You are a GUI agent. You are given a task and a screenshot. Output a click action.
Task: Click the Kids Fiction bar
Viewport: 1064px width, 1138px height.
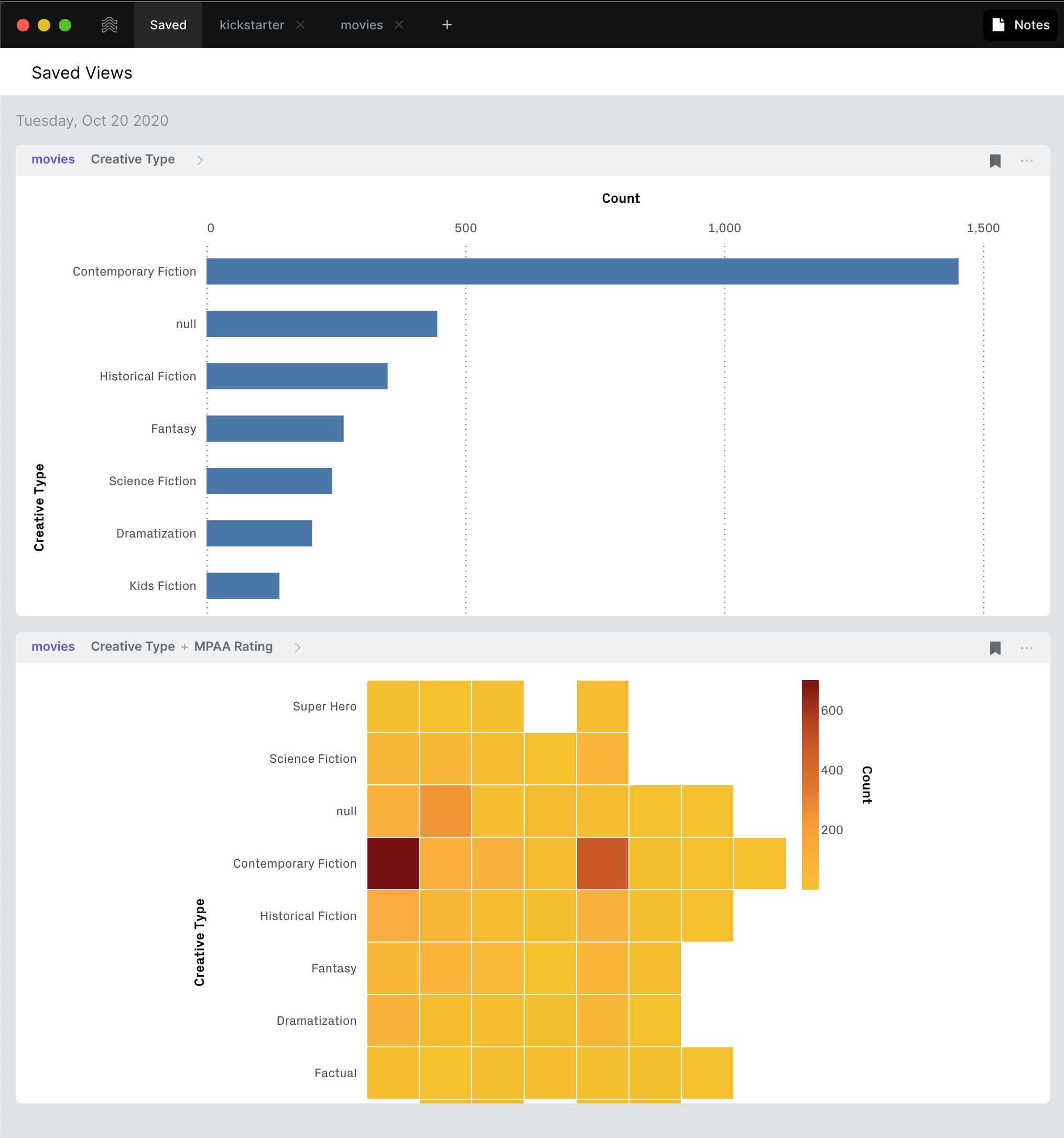243,586
